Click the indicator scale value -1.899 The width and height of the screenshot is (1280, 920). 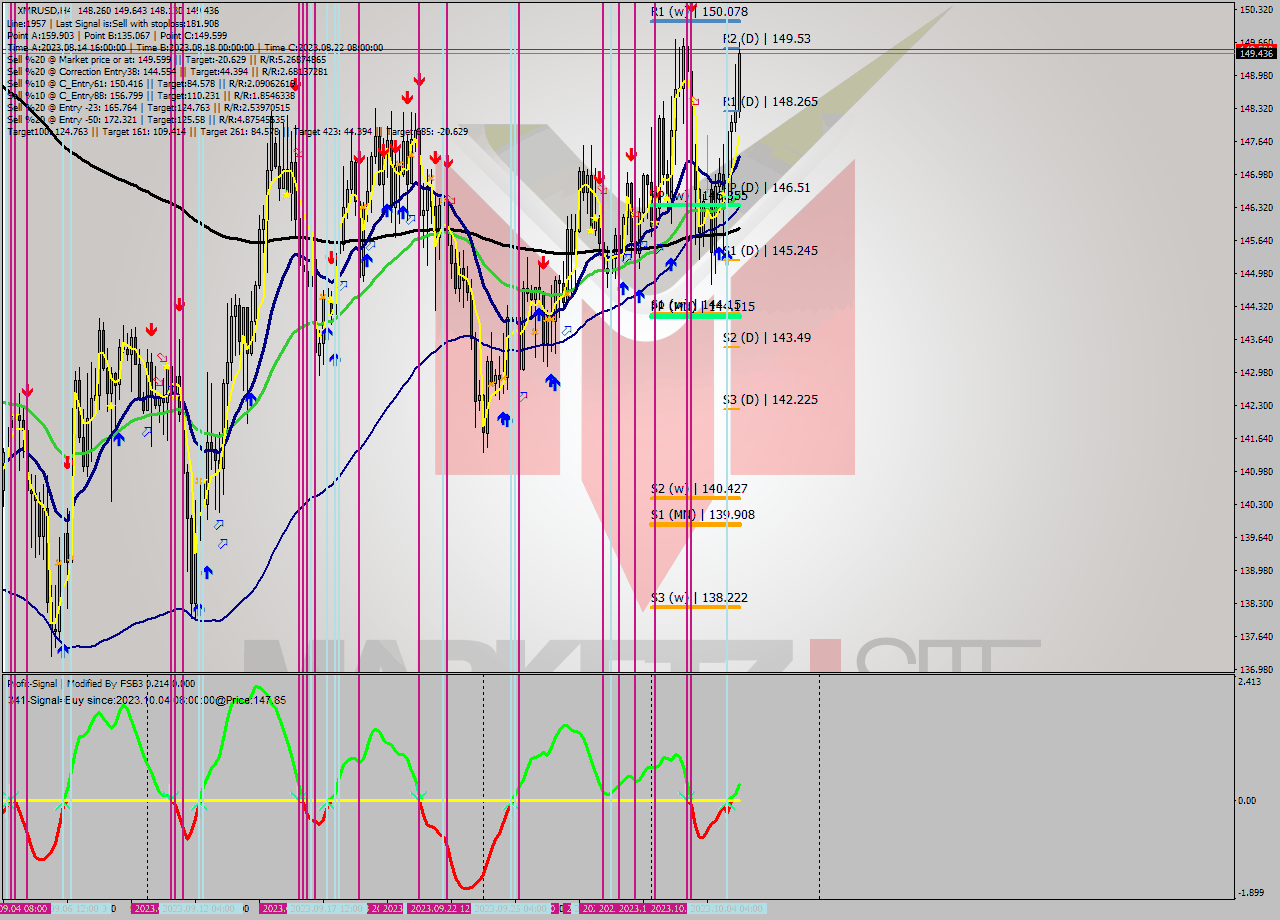(1252, 893)
